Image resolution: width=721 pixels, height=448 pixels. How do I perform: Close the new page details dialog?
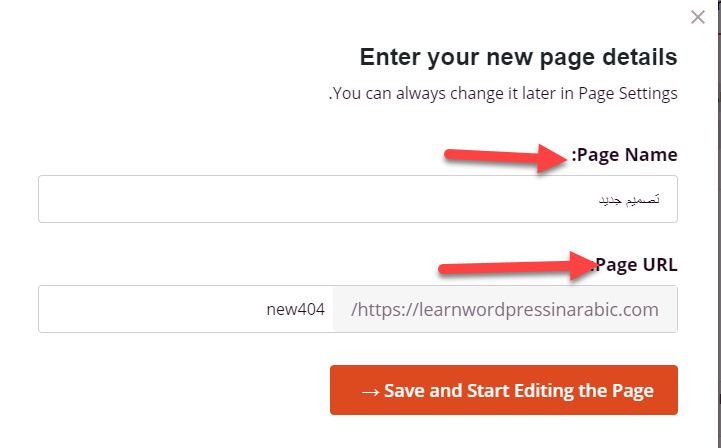click(x=698, y=17)
